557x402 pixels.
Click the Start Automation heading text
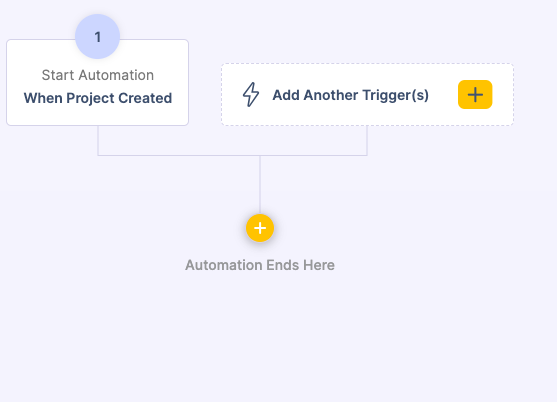click(x=98, y=75)
